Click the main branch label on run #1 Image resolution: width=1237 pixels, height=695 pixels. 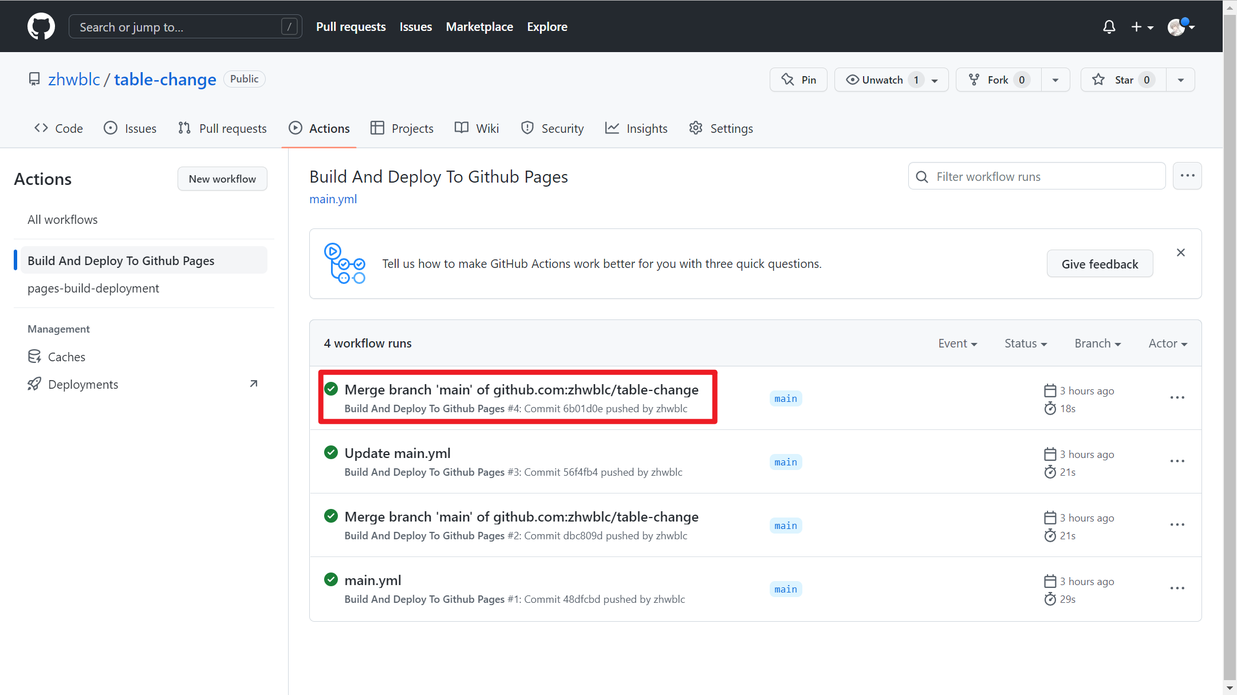click(786, 589)
